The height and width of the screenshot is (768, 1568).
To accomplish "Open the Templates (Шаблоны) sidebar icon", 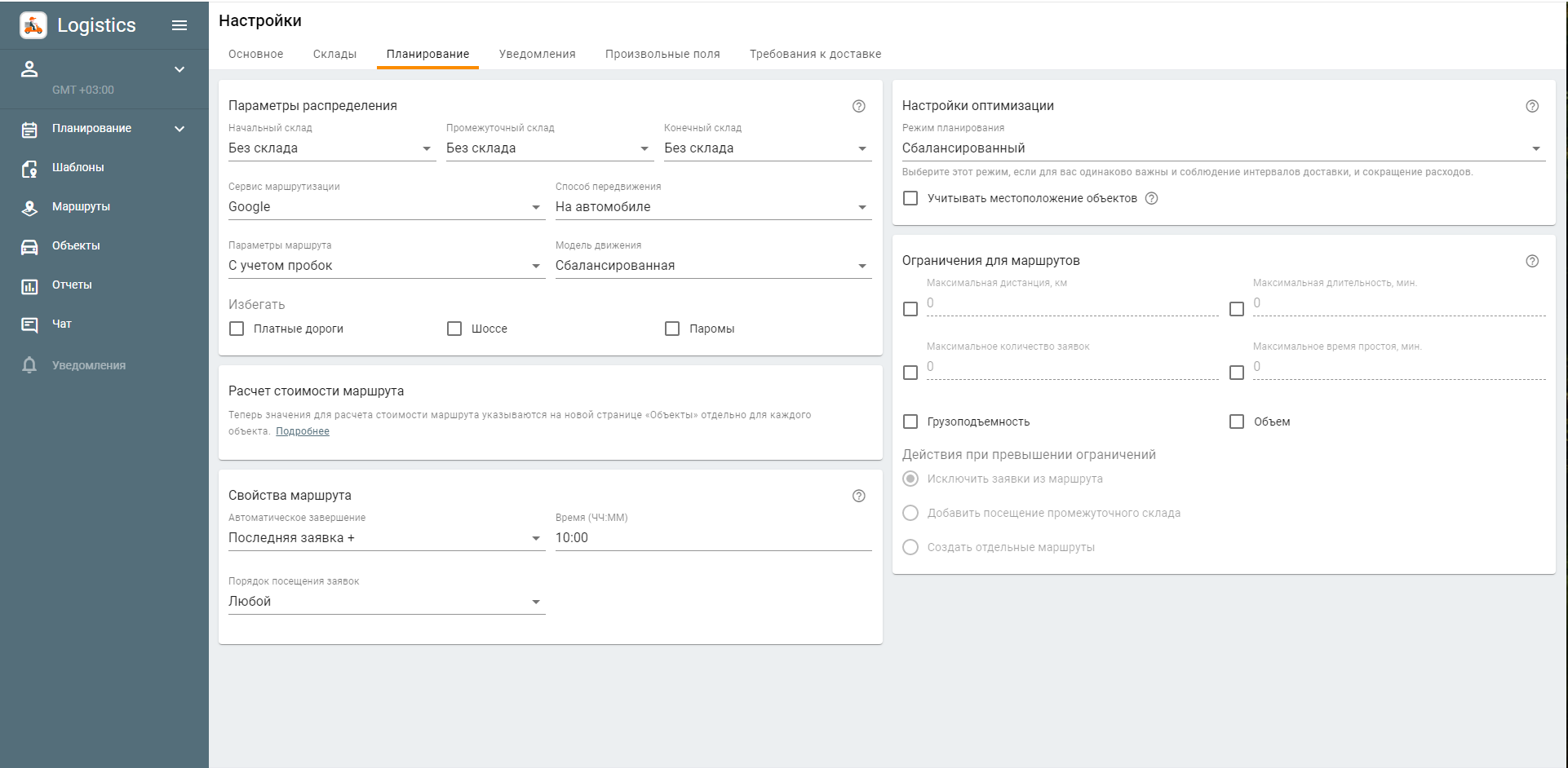I will (x=29, y=168).
